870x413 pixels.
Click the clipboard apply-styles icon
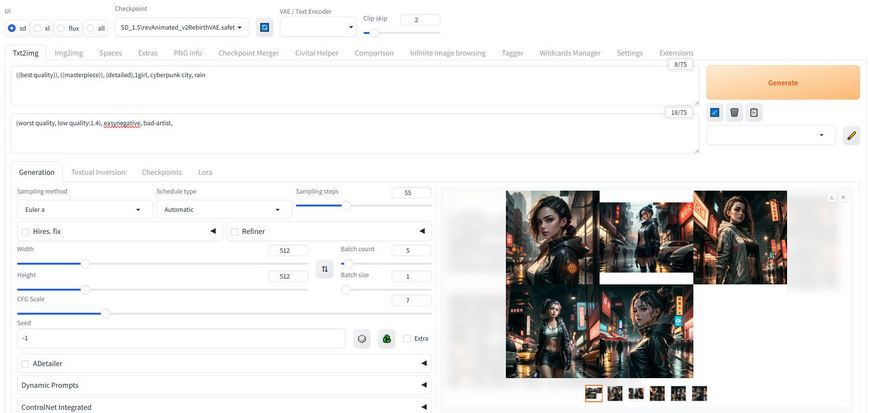753,113
